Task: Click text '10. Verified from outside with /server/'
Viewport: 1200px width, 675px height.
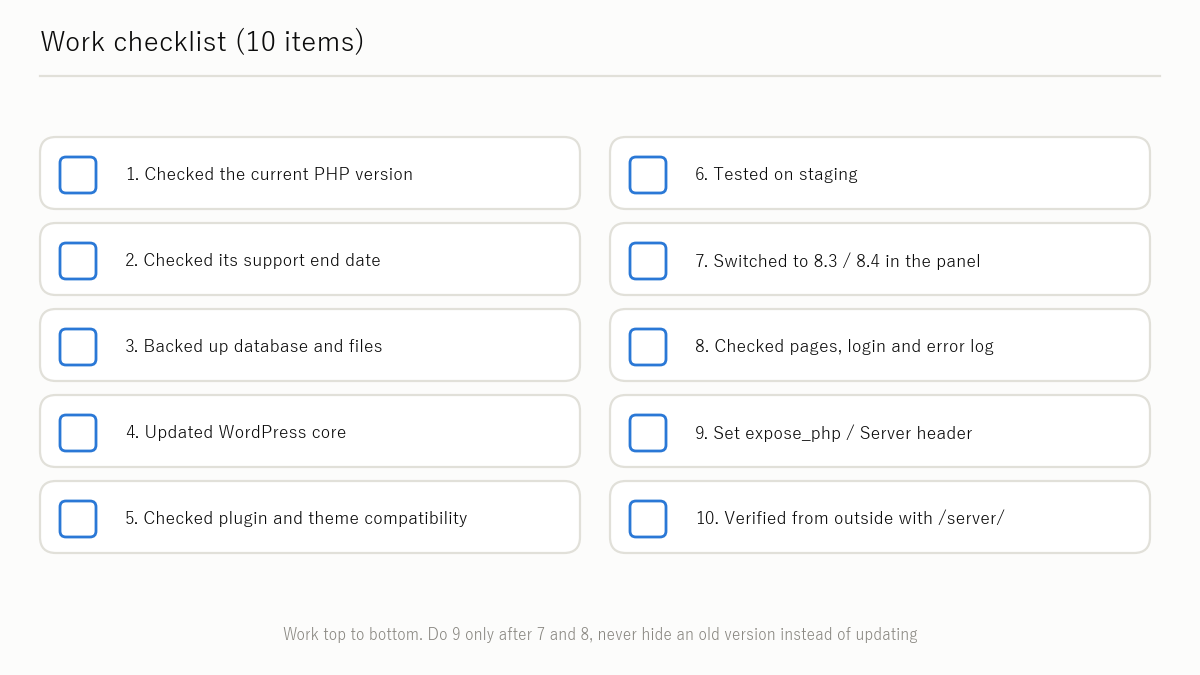Action: click(850, 518)
